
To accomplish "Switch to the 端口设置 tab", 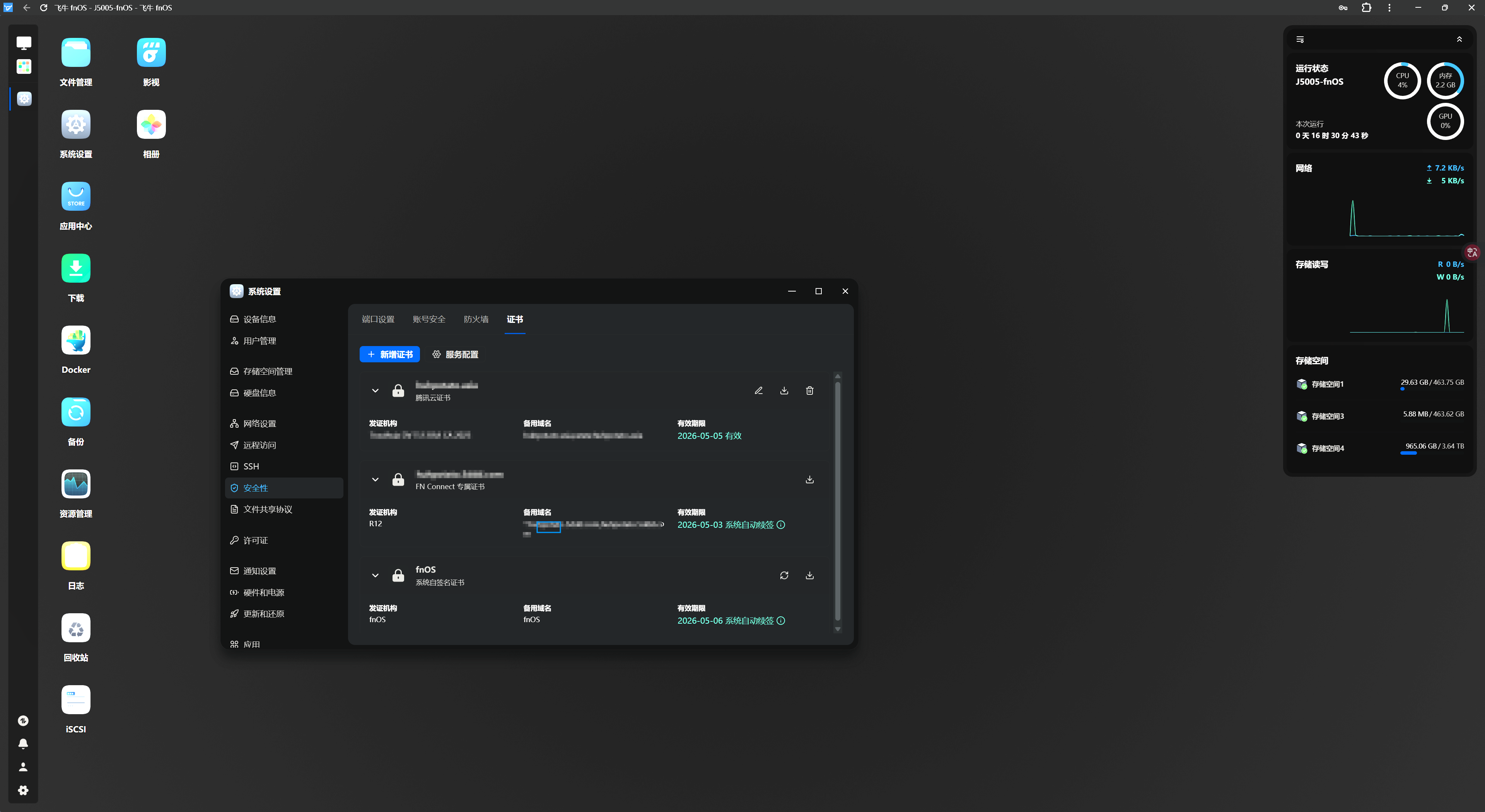I will [x=377, y=319].
